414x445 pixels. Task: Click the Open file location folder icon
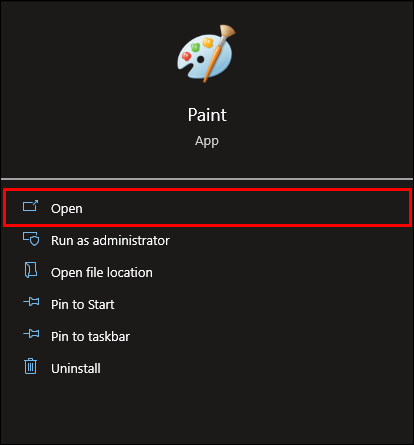pos(31,270)
